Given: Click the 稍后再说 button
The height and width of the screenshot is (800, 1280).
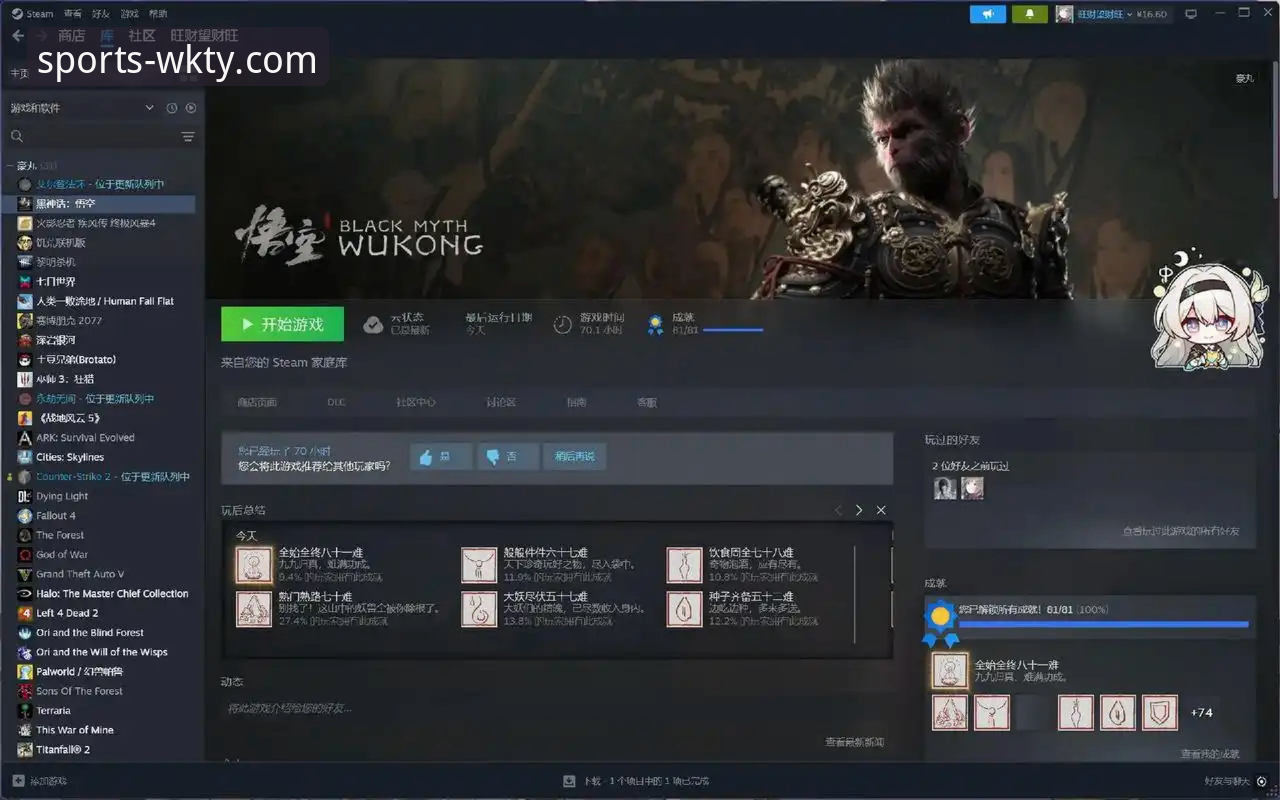Looking at the screenshot, I should 574,457.
